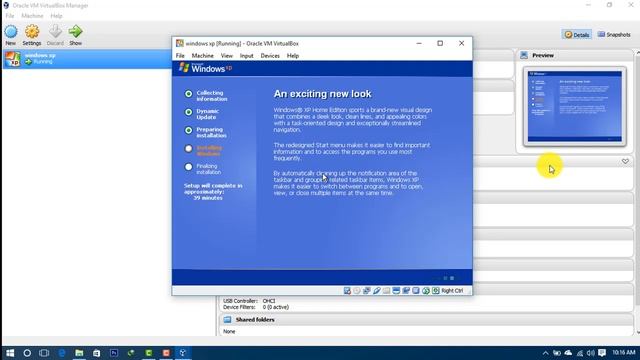This screenshot has width=640, height=360.
Task: Click 'Device Filters: 0 (0 active)' text
Action: click(x=256, y=307)
